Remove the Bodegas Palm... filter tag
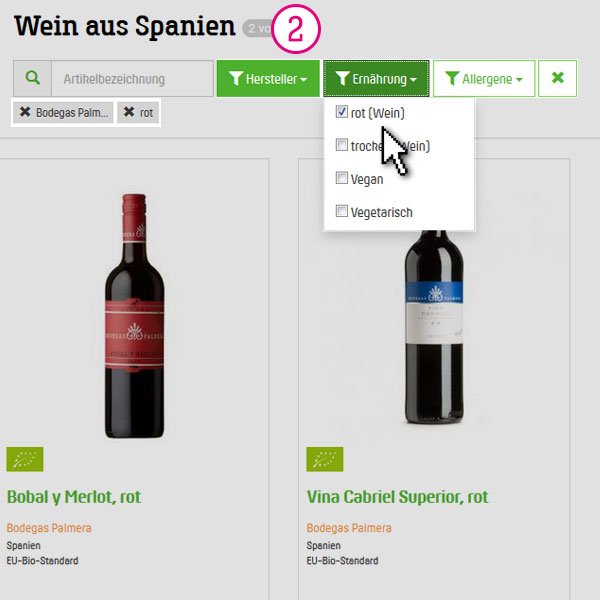600x600 pixels. tap(63, 112)
